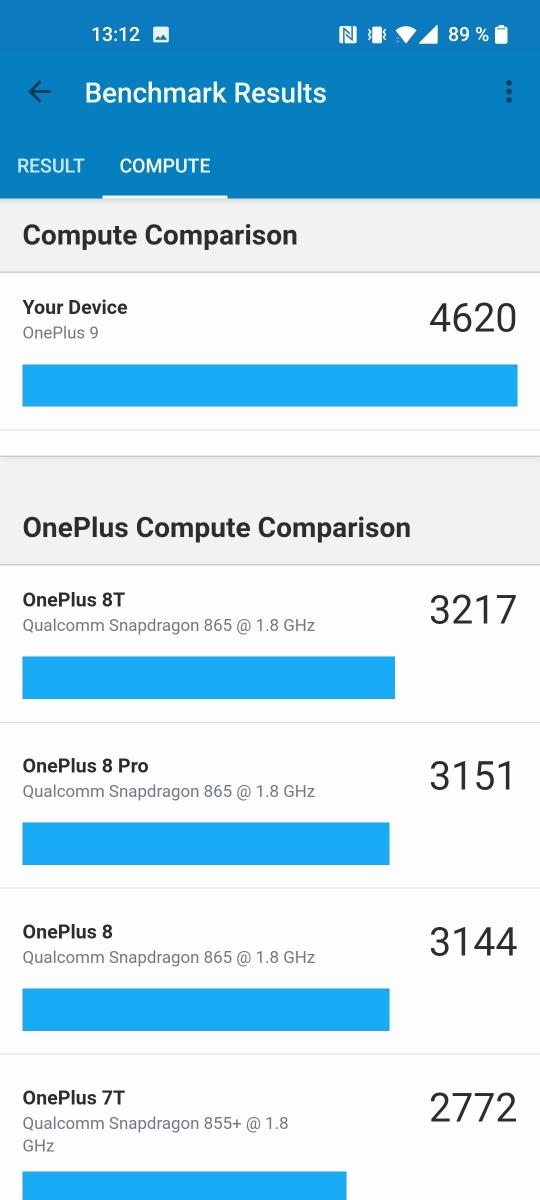Tap the OnePlus Compute Comparison header
The height and width of the screenshot is (1200, 540).
pyautogui.click(x=217, y=527)
